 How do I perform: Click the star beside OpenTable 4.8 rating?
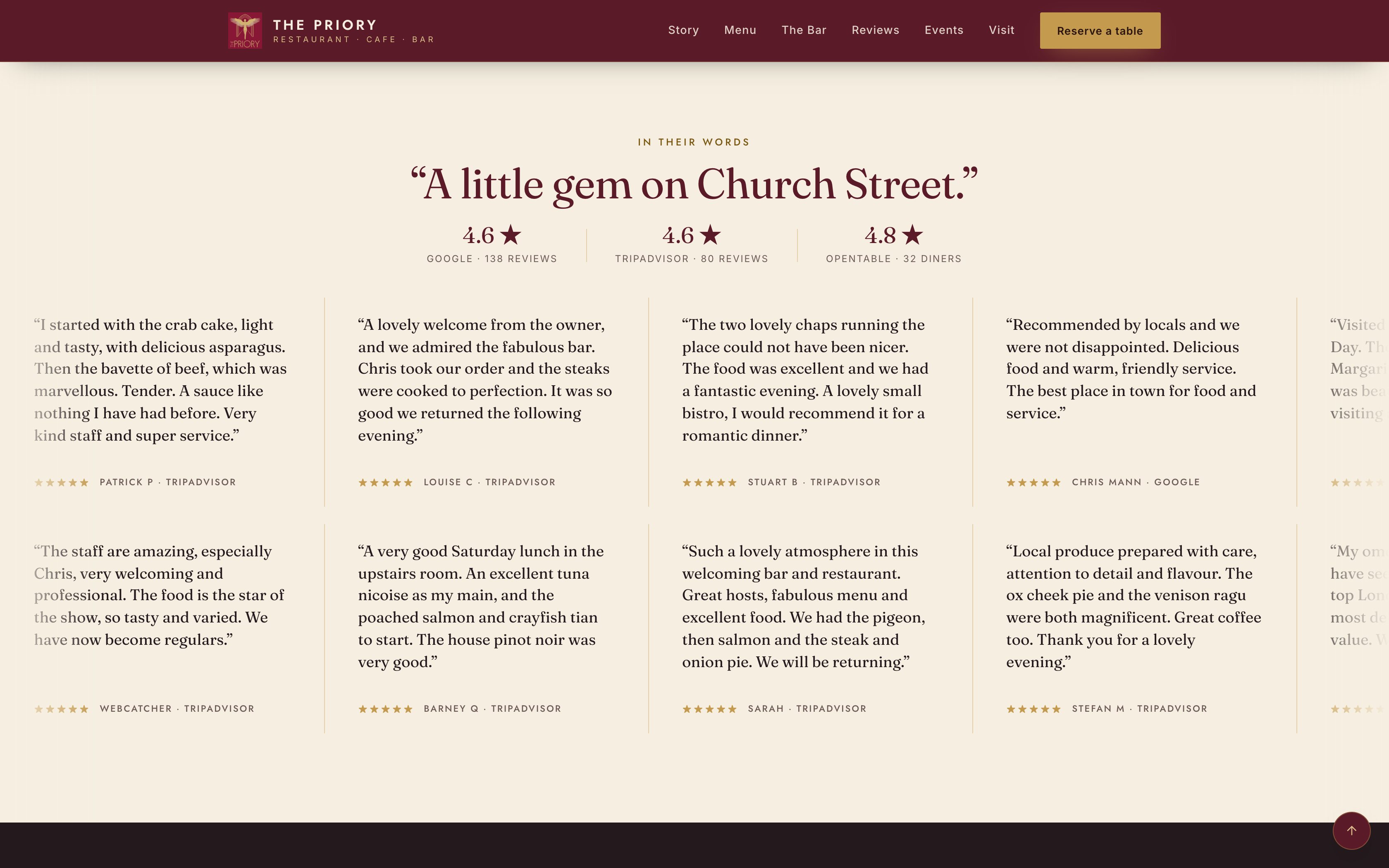point(912,234)
